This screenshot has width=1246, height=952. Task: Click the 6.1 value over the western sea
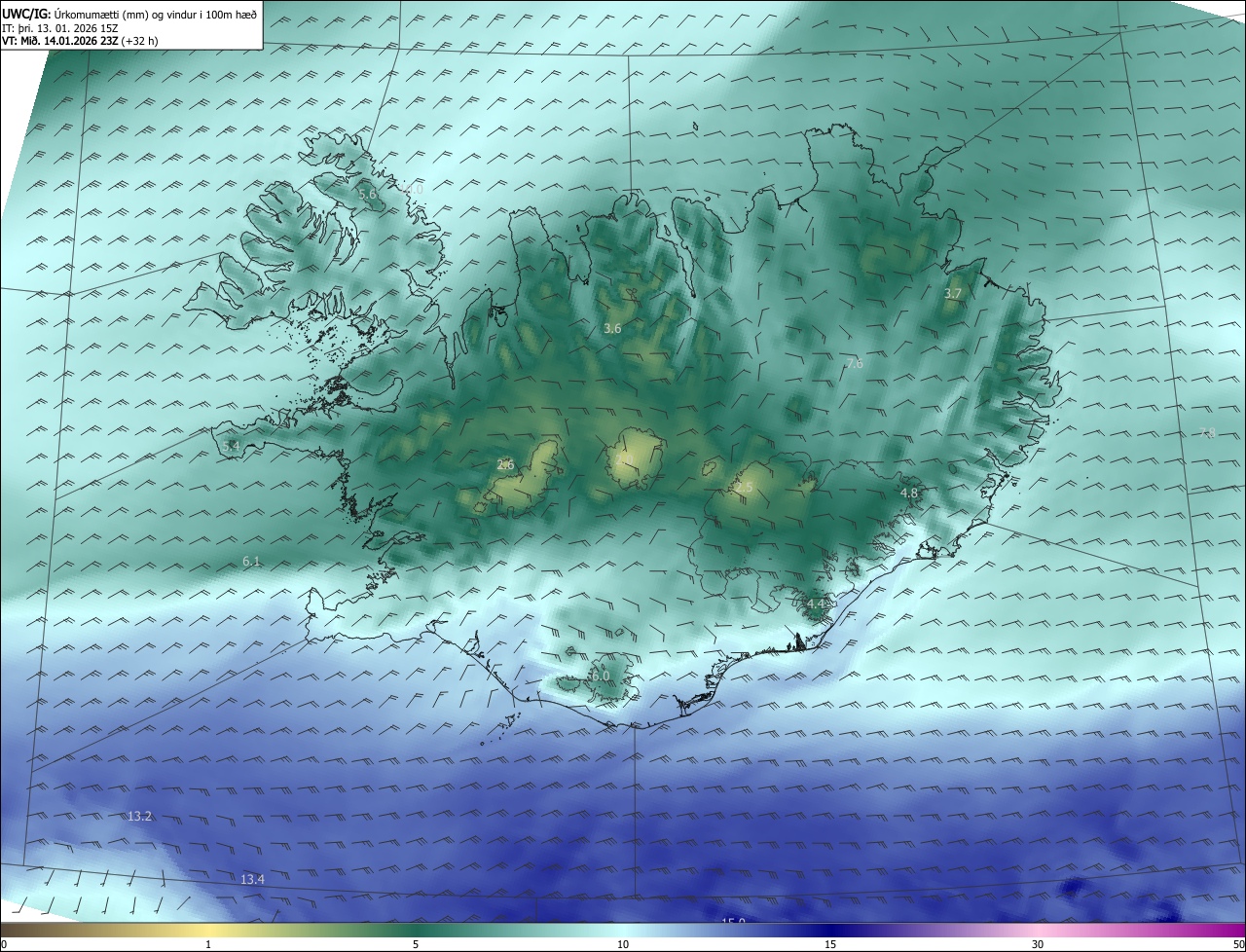pos(251,561)
